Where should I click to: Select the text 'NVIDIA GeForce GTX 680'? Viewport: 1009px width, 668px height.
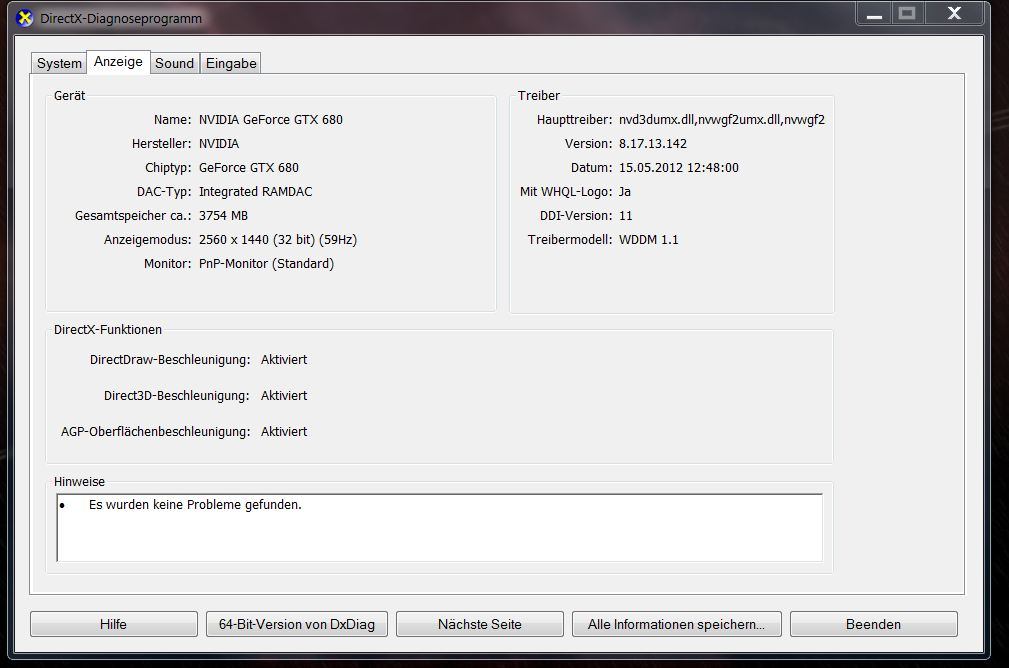(x=270, y=120)
